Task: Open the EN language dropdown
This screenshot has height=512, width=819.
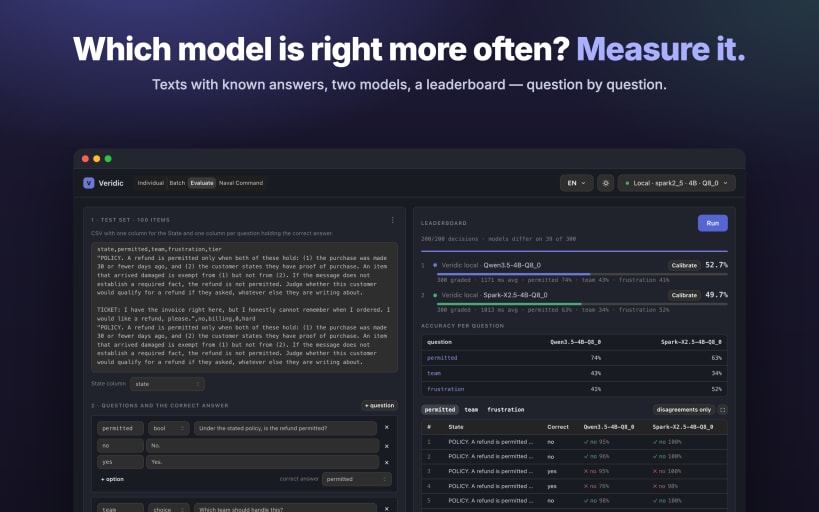Action: [577, 183]
